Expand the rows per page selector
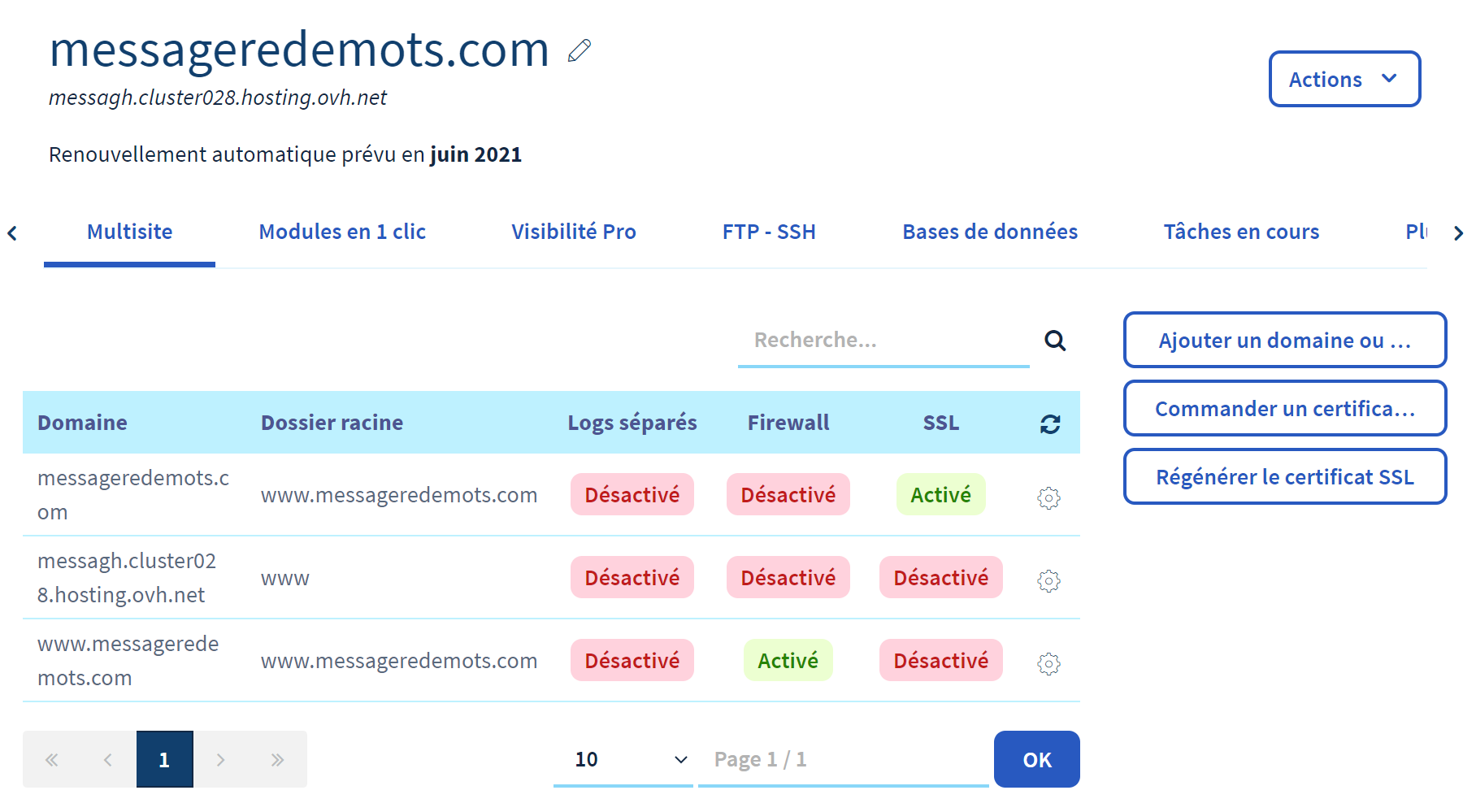The image size is (1476, 812). point(623,760)
